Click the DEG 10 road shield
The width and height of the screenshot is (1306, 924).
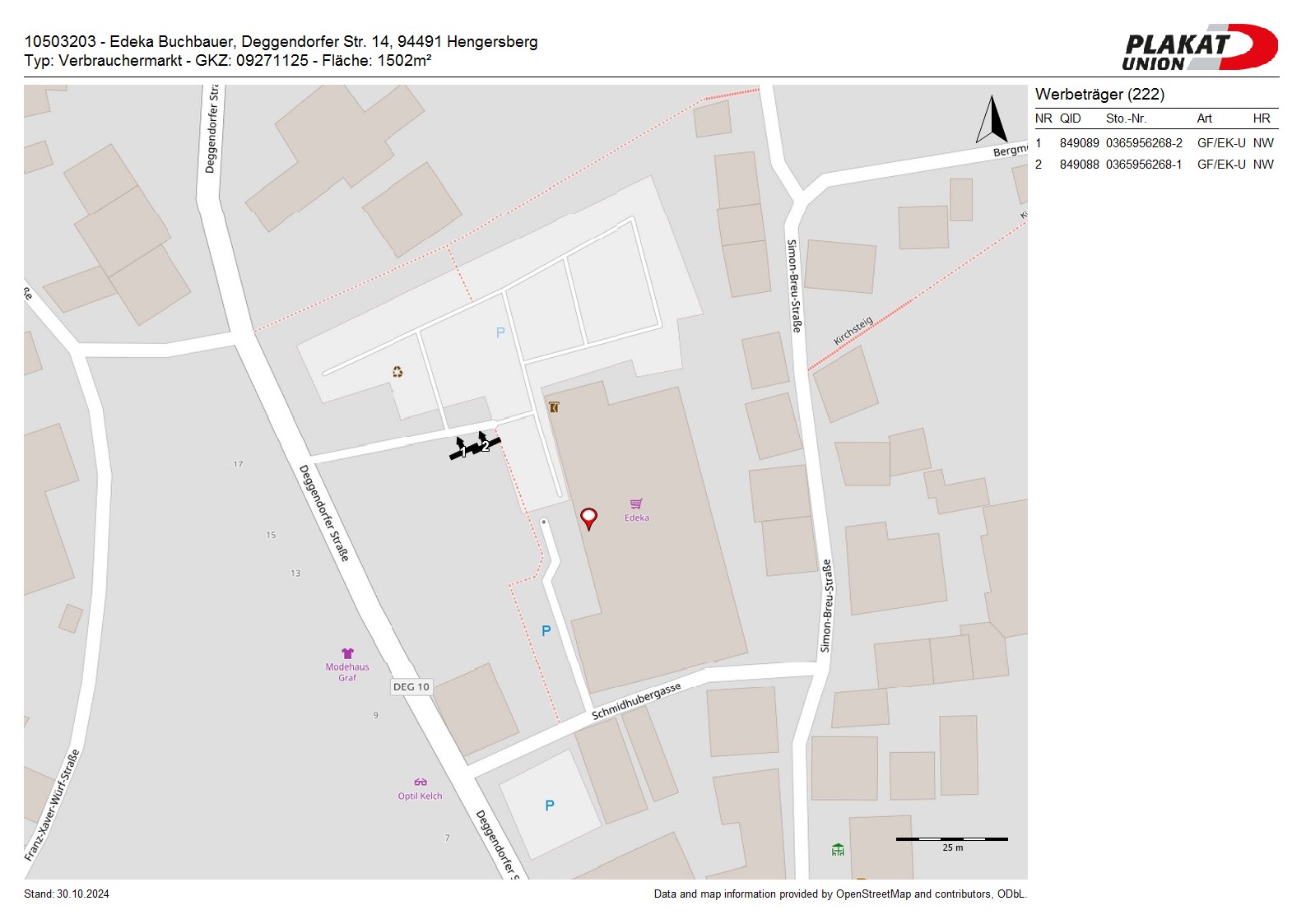(411, 687)
